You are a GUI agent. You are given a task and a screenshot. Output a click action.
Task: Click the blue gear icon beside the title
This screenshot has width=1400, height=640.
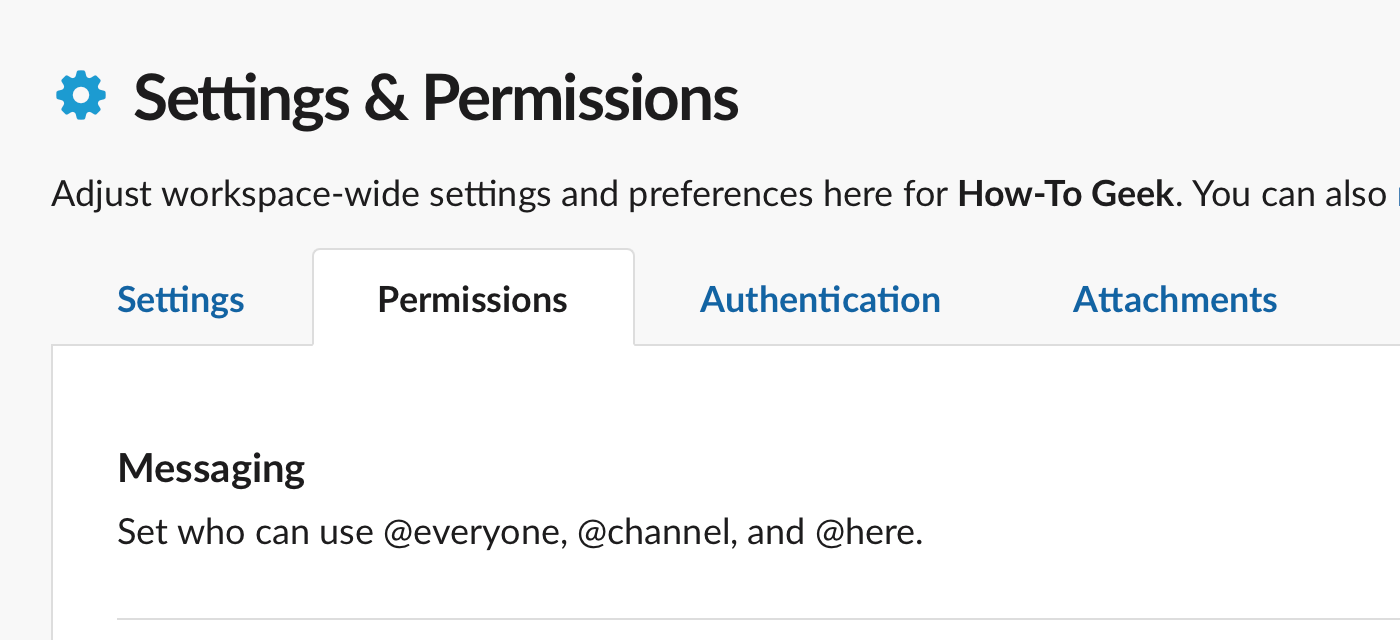(x=80, y=96)
